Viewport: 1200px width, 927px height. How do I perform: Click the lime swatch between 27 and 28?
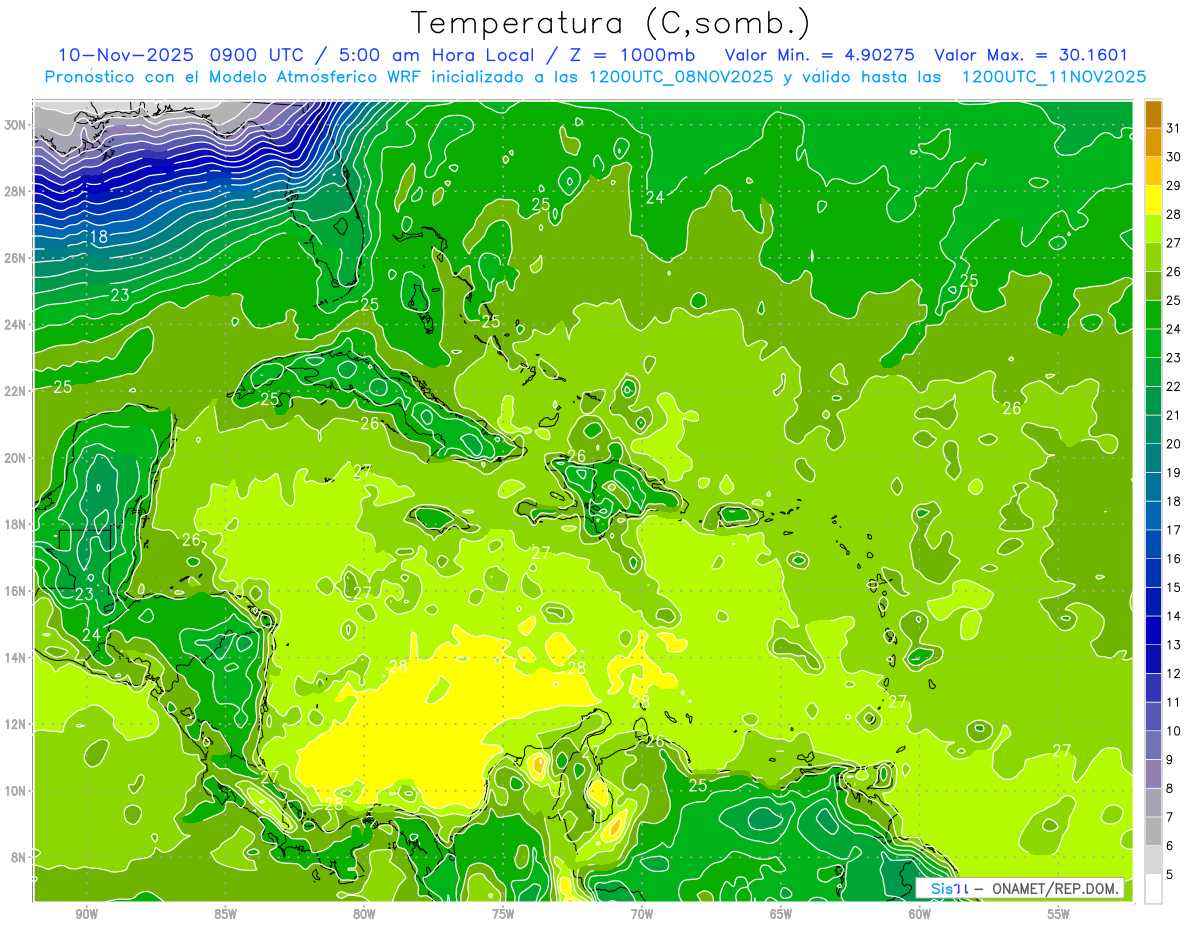click(x=1153, y=228)
